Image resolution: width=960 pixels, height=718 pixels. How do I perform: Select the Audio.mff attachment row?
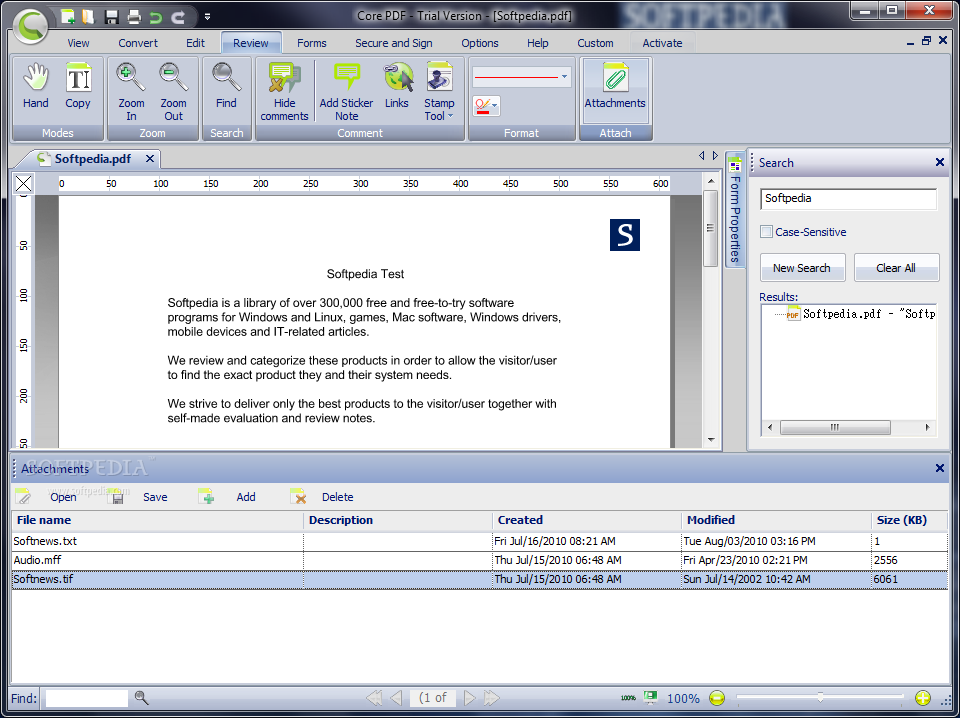click(479, 560)
